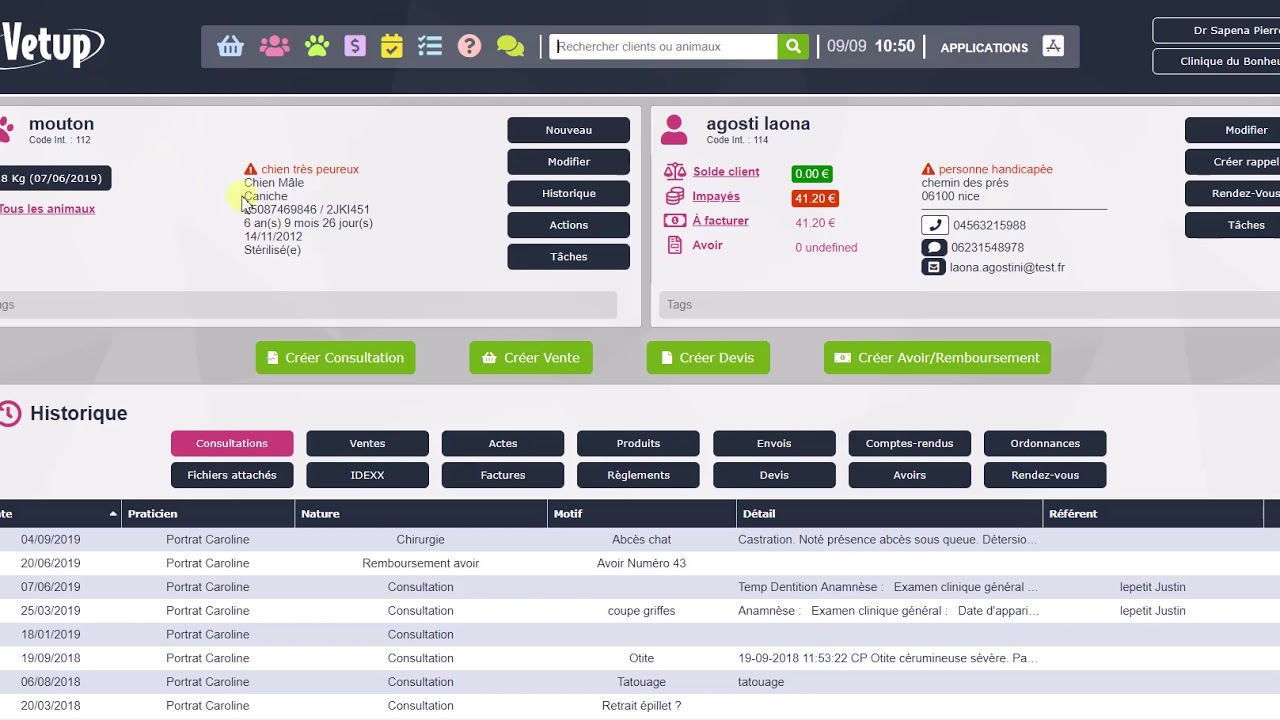Open the Applications store icon
This screenshot has width=1280, height=720.
click(x=1053, y=46)
